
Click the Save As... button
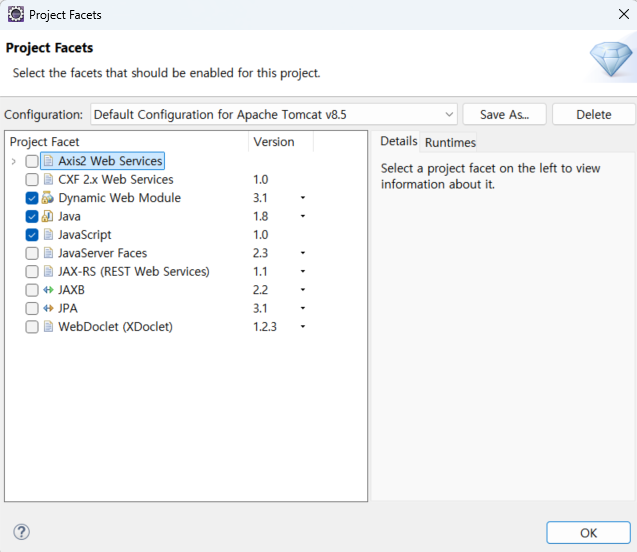(505, 115)
